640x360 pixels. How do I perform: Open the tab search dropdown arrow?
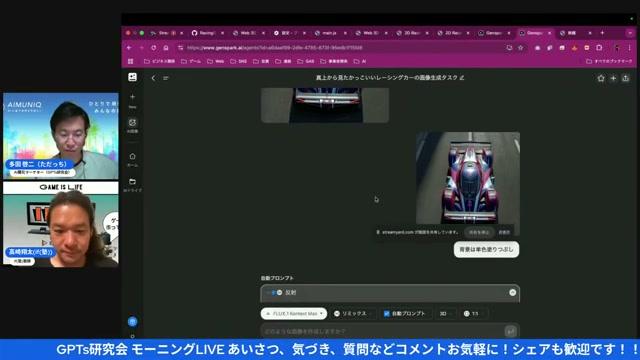pyautogui.click(x=631, y=33)
